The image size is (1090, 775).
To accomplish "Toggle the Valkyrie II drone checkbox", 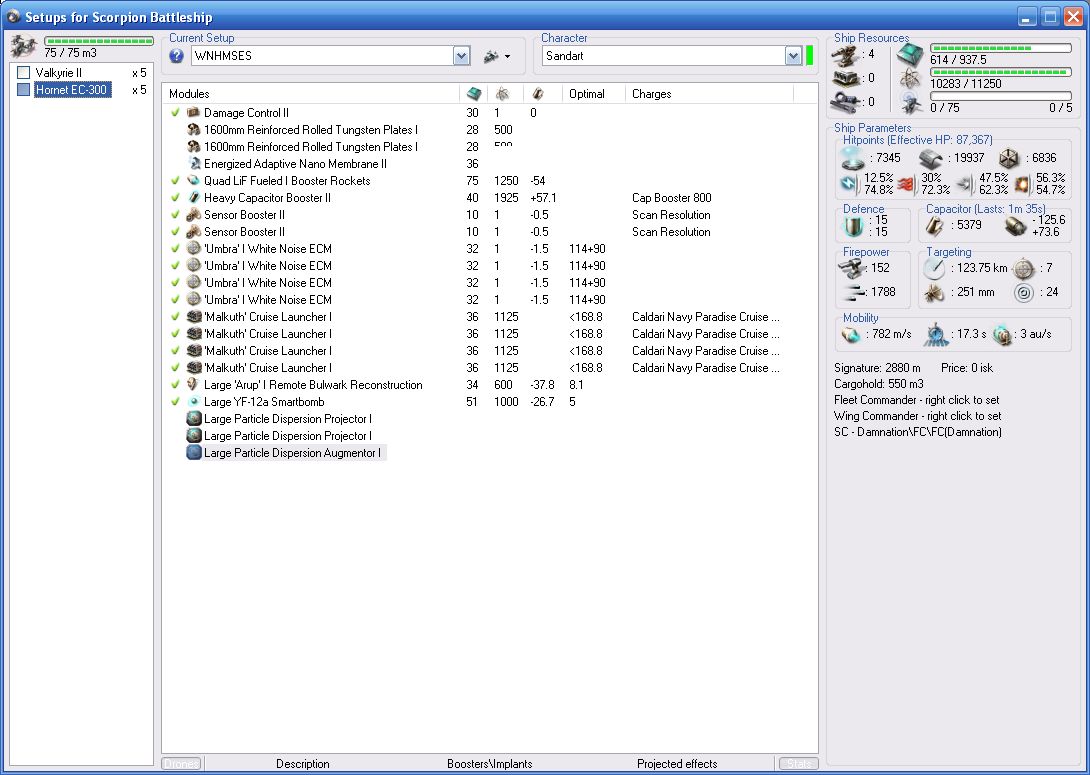I will pyautogui.click(x=24, y=72).
